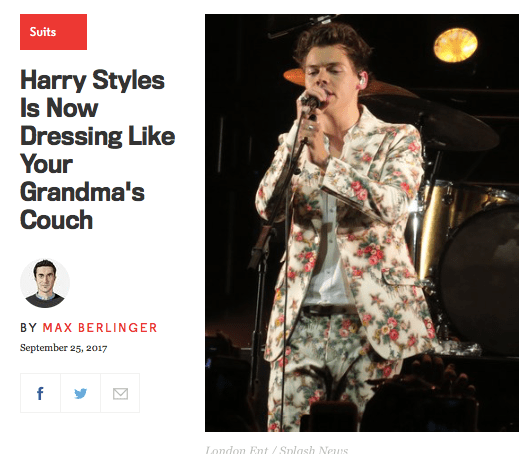Open the red Suits category tag
The width and height of the screenshot is (529, 454).
[53, 32]
